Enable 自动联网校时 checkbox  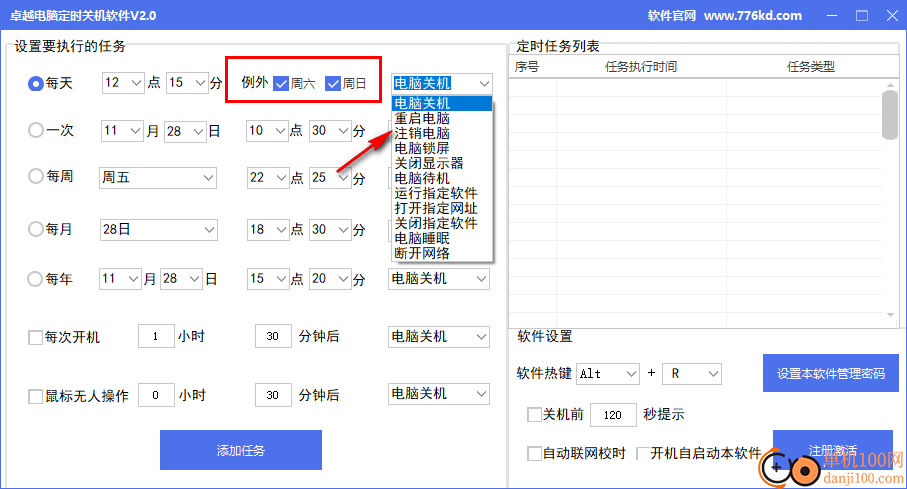[x=534, y=453]
